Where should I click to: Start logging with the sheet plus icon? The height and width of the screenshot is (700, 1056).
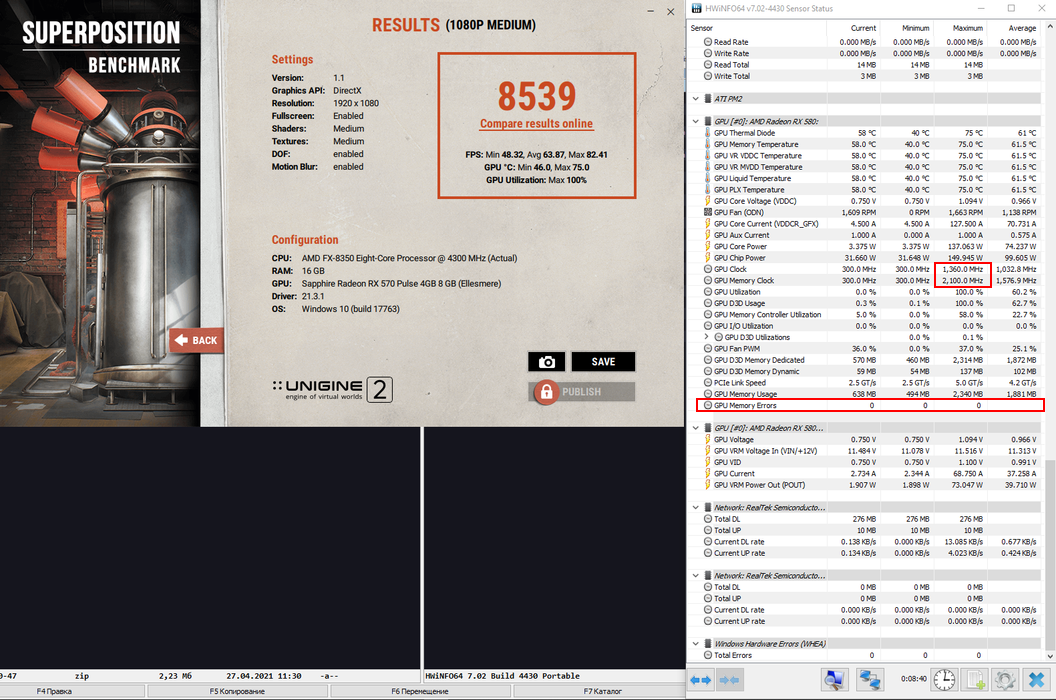click(x=976, y=680)
